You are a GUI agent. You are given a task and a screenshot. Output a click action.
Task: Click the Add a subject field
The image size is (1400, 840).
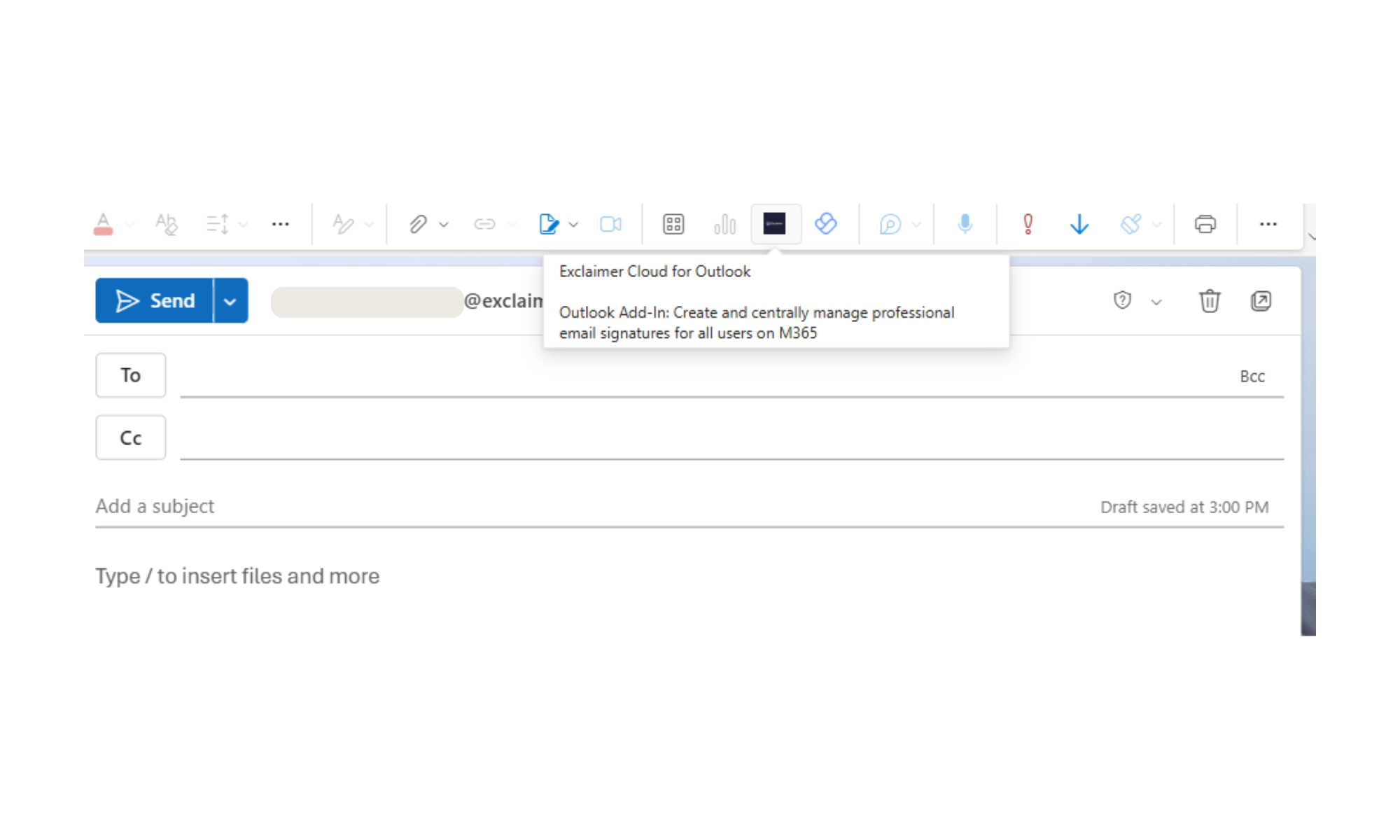click(x=280, y=505)
